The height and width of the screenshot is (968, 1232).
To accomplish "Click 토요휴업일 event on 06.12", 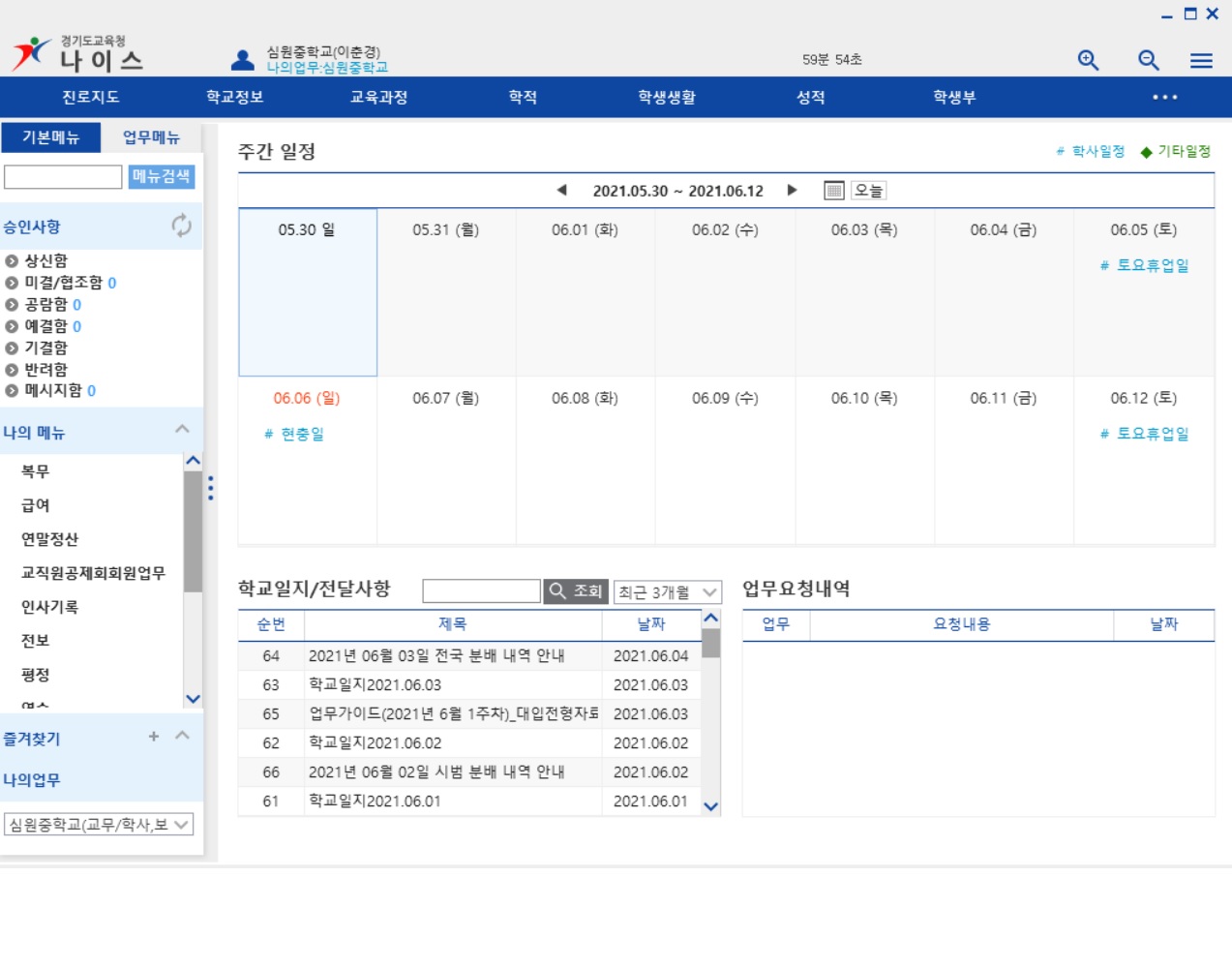I will [x=1144, y=434].
